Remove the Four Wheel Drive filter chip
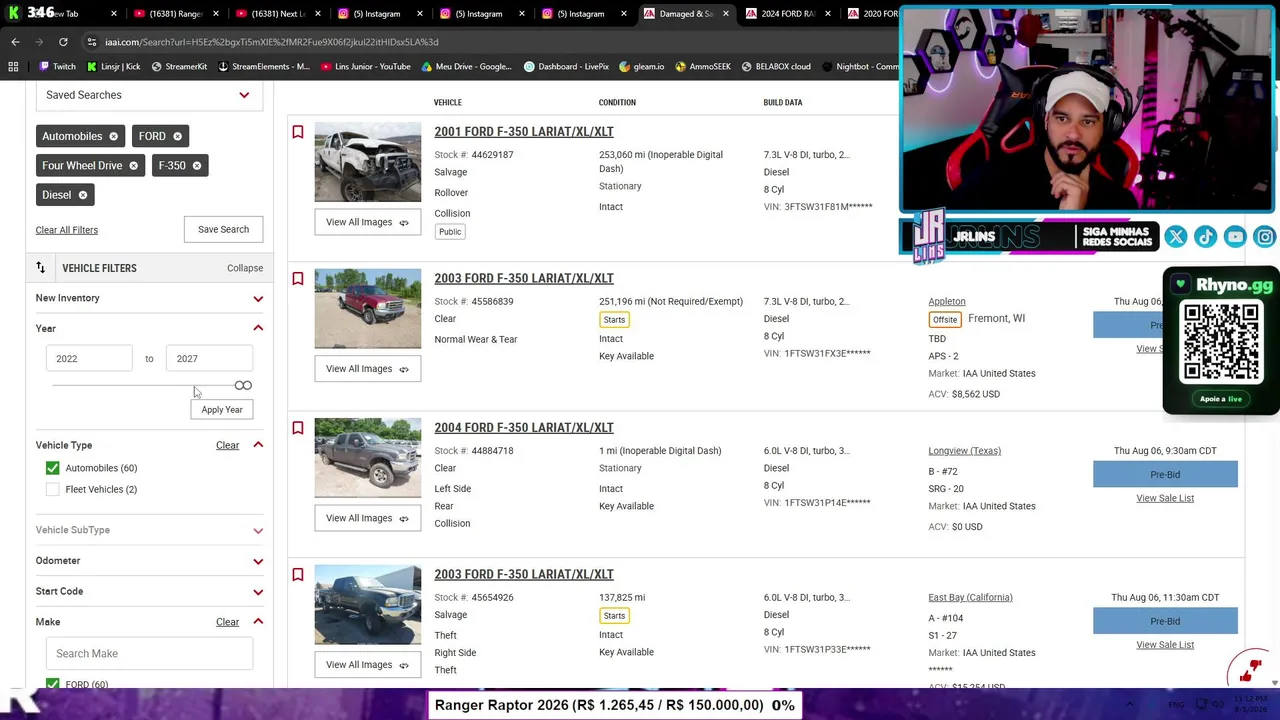 133,166
